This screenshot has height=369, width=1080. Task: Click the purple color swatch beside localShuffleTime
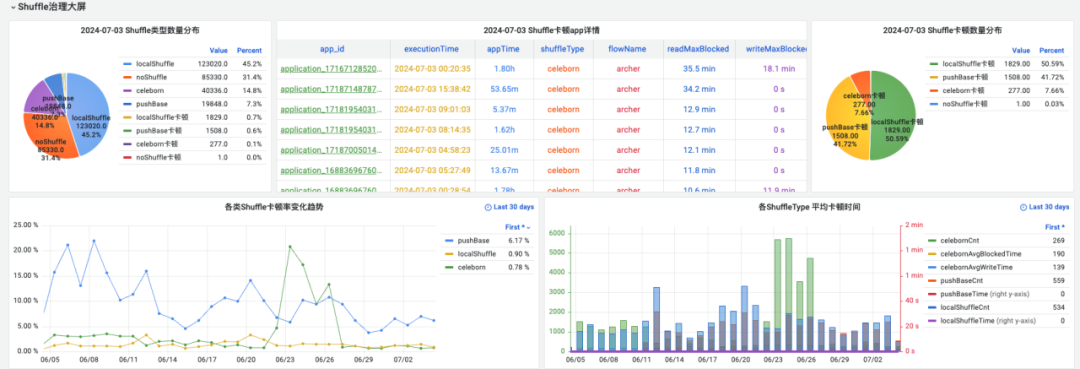[932, 321]
